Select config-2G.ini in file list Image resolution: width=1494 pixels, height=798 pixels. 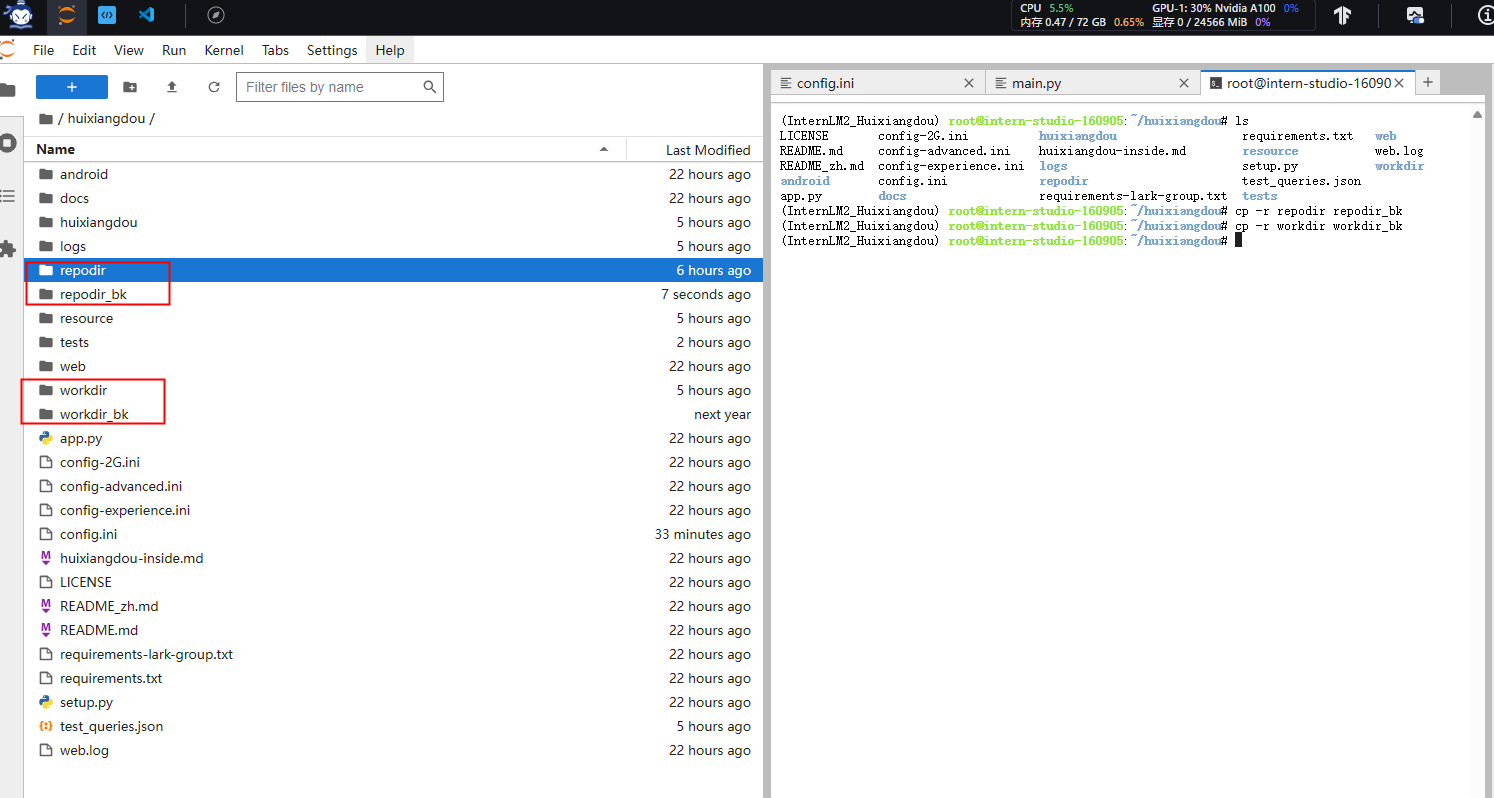click(395, 462)
